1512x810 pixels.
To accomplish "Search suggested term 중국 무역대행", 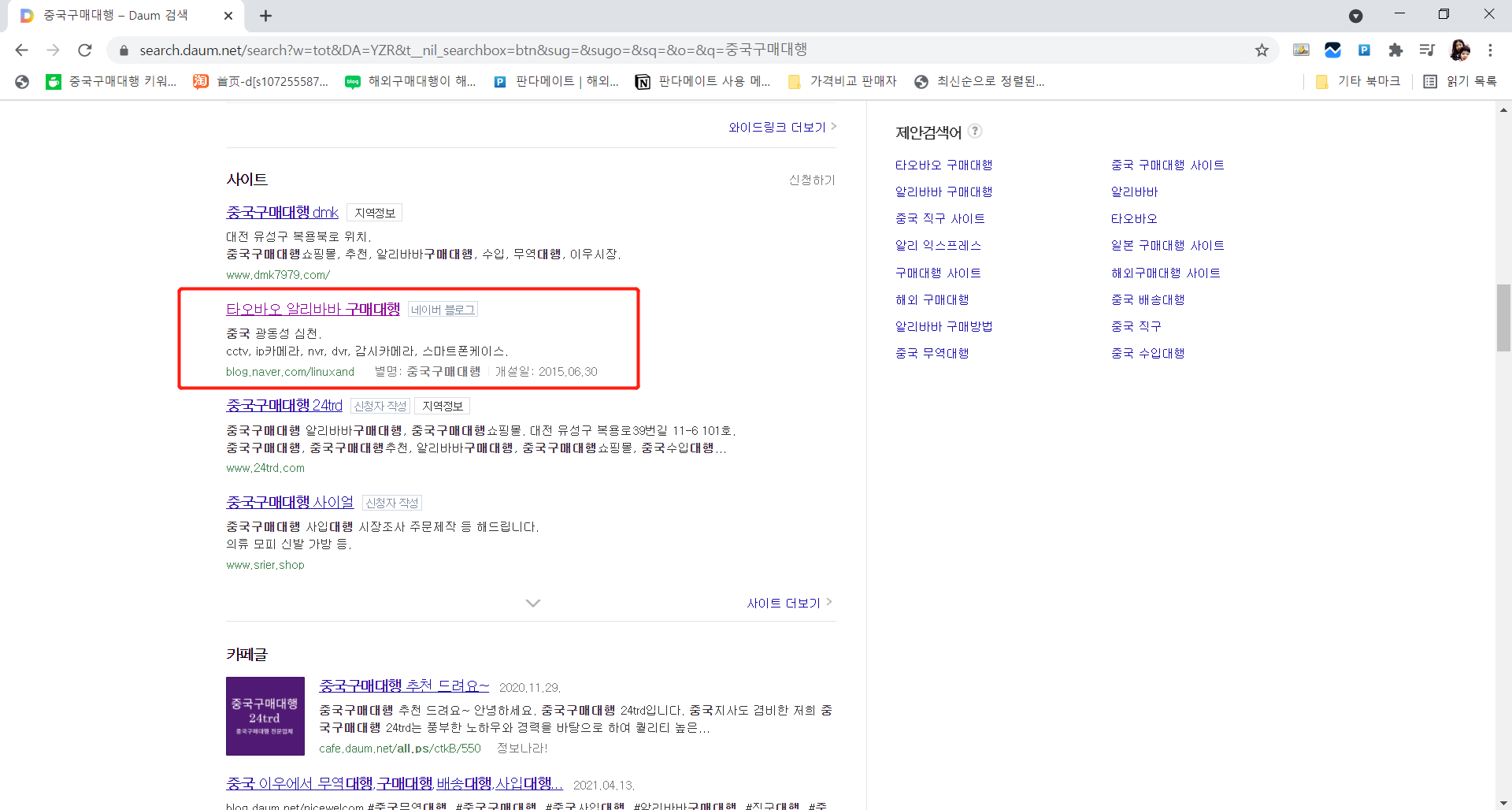I will click(932, 353).
